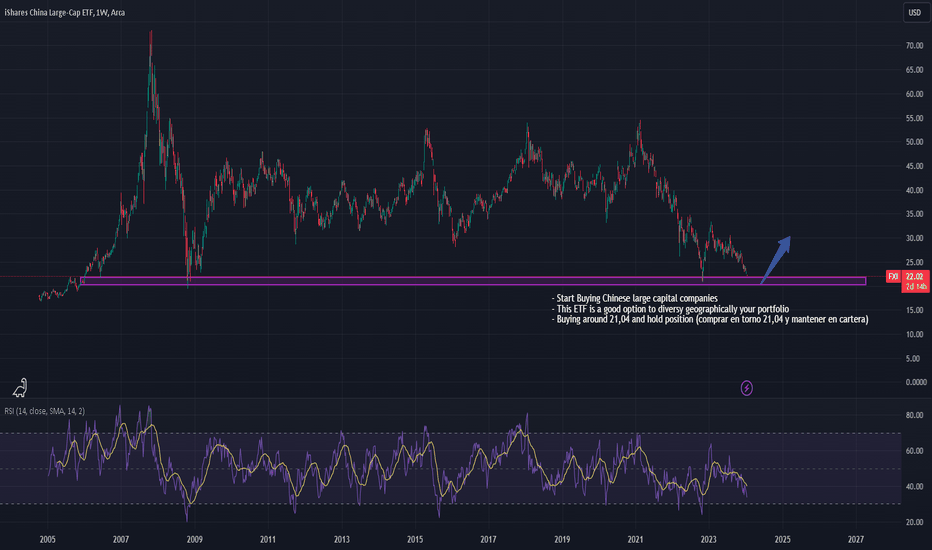Click the 15.00 price scale label

click(x=914, y=310)
